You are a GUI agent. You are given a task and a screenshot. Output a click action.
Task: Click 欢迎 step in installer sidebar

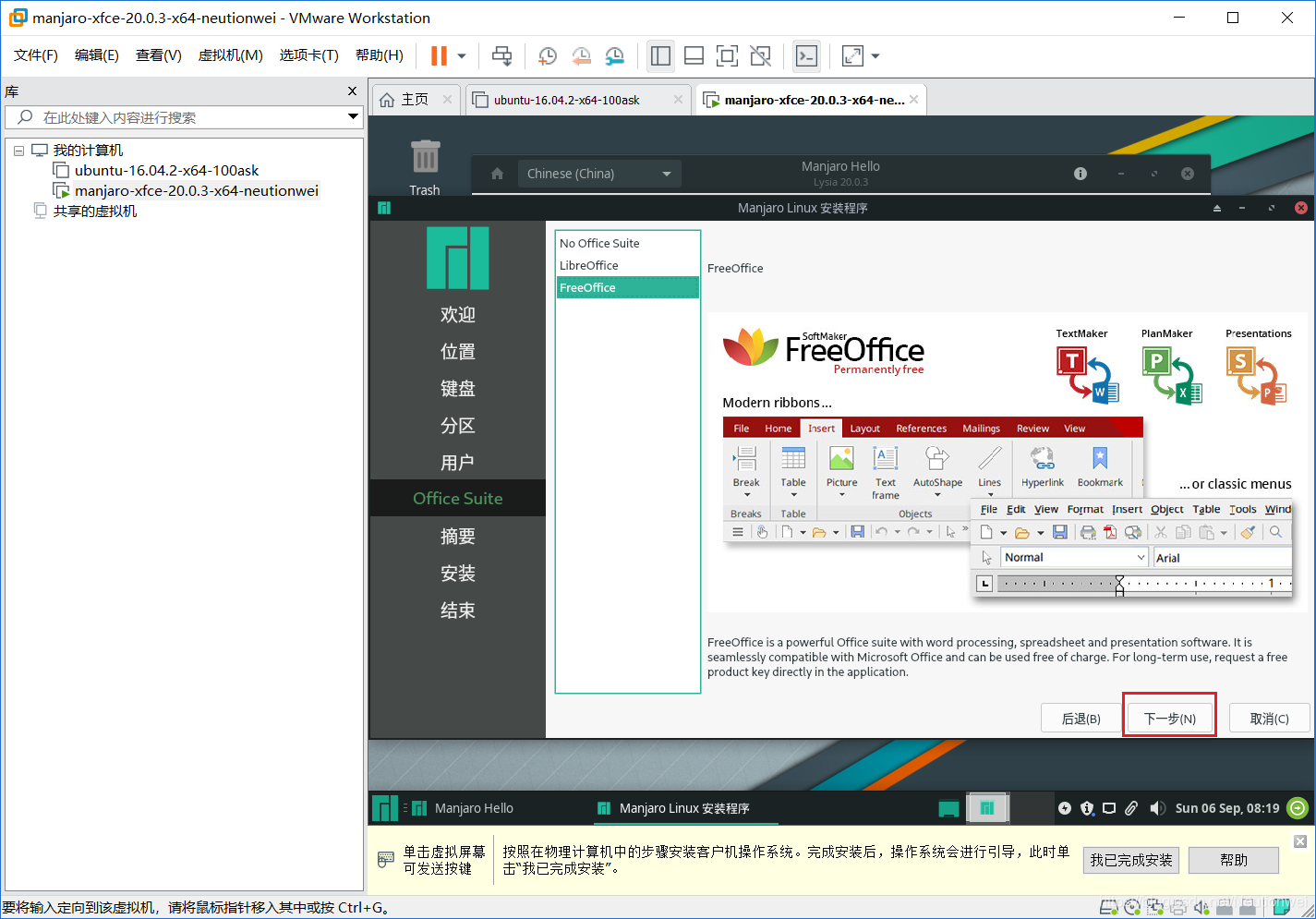point(458,314)
